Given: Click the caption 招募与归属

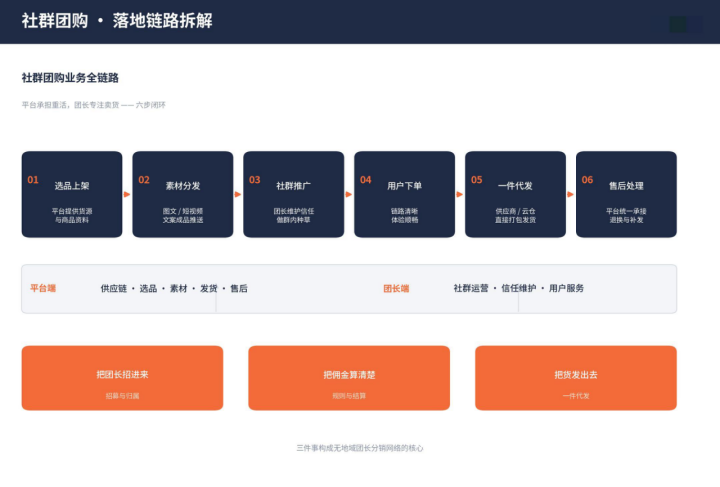Looking at the screenshot, I should point(123,396).
